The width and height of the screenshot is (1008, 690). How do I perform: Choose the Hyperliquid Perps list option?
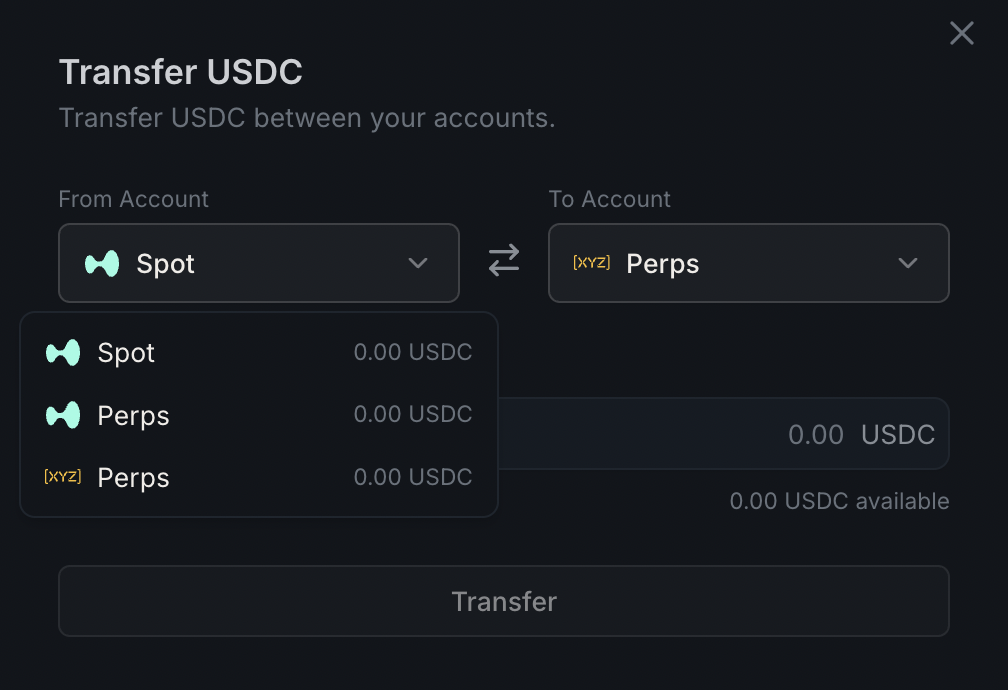pos(133,415)
